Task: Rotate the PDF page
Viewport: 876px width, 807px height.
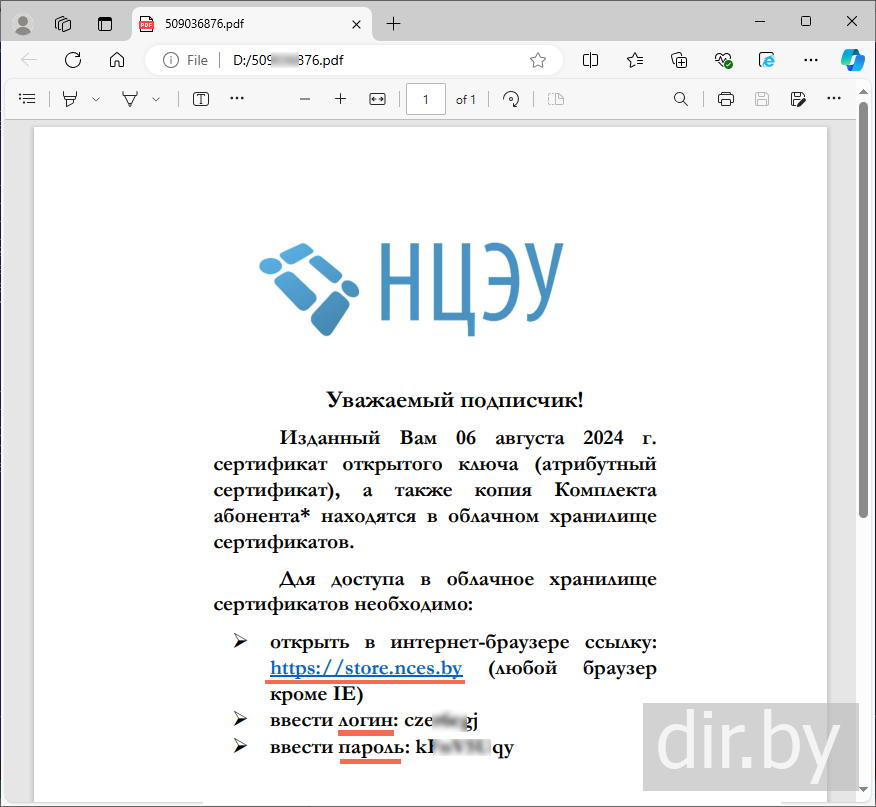Action: point(511,99)
